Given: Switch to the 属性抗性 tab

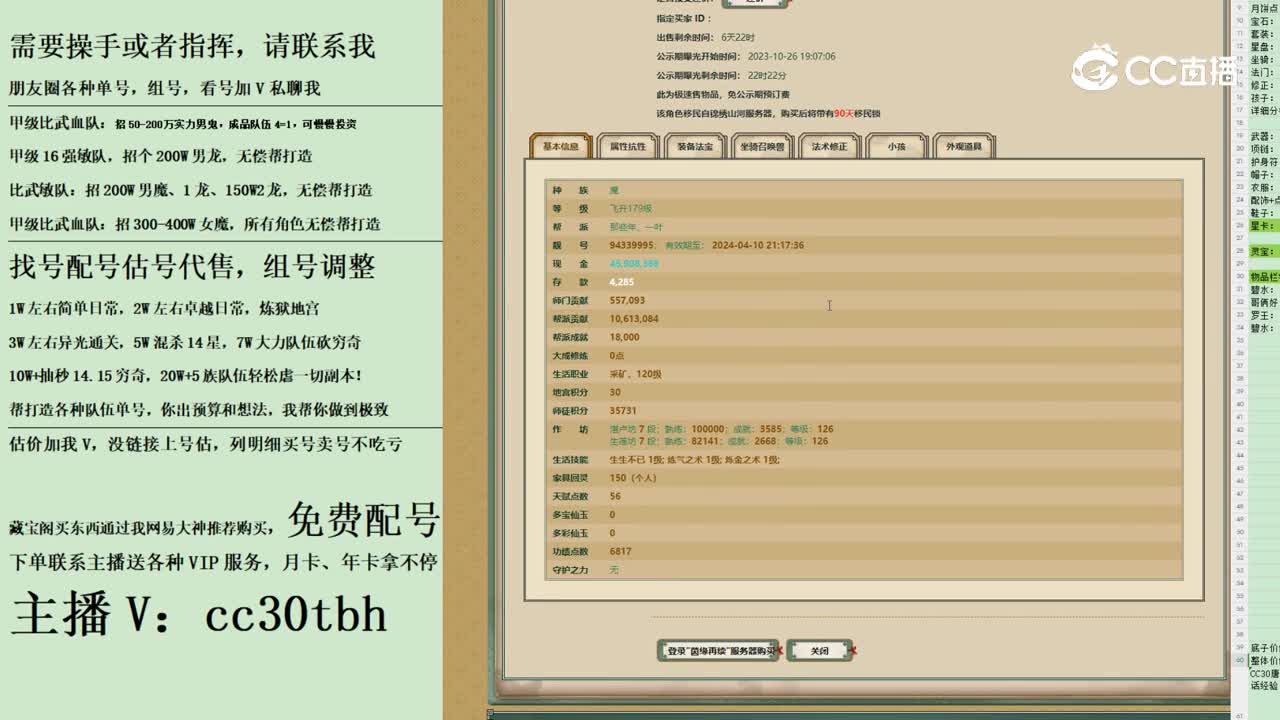Looking at the screenshot, I should (x=628, y=146).
